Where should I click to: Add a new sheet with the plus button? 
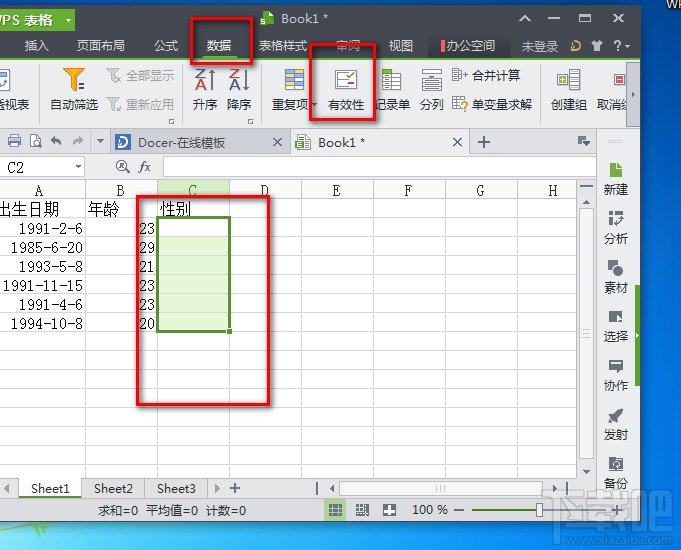235,488
